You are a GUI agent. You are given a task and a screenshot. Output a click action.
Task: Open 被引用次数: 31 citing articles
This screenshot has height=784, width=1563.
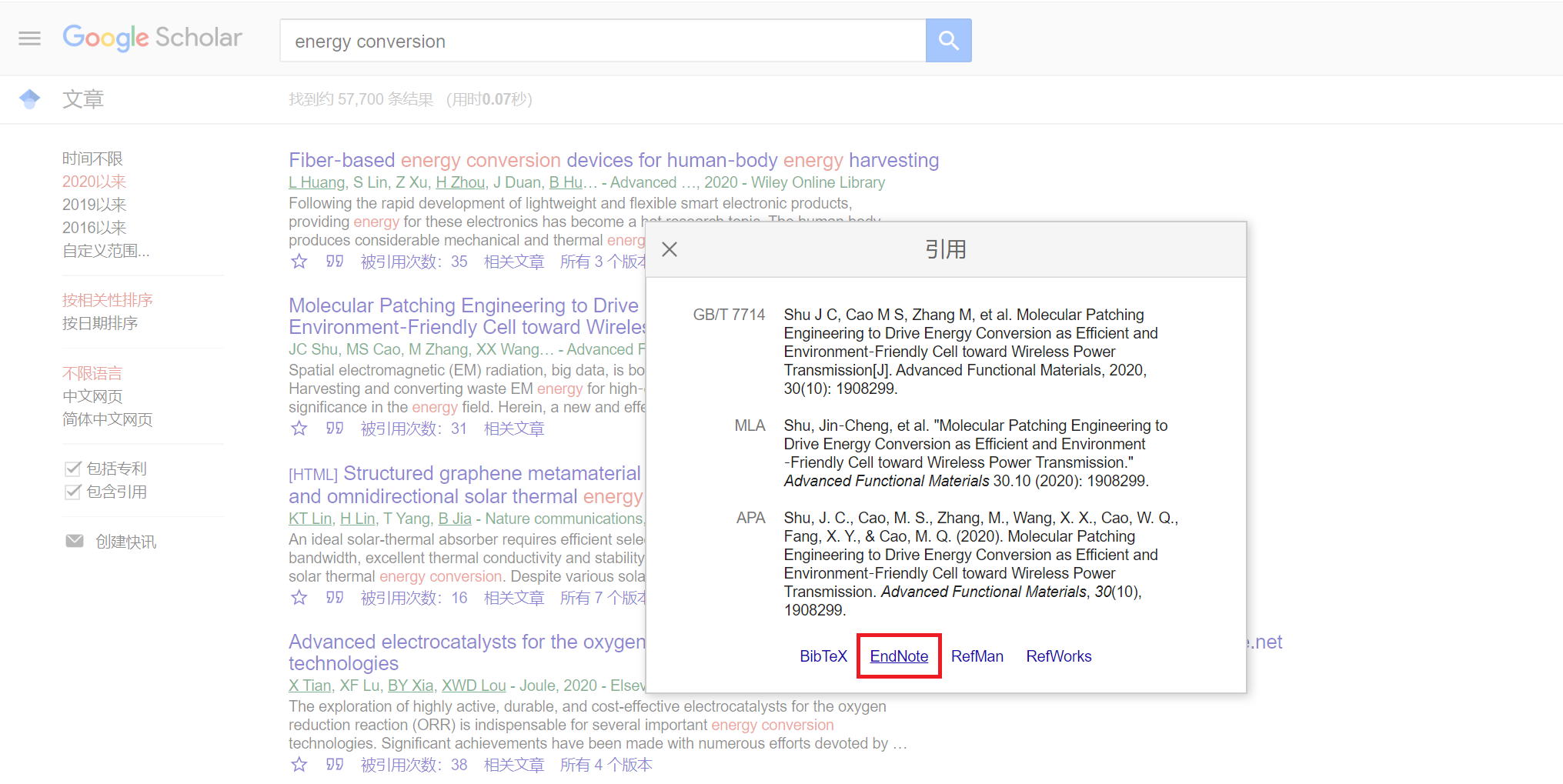(414, 429)
